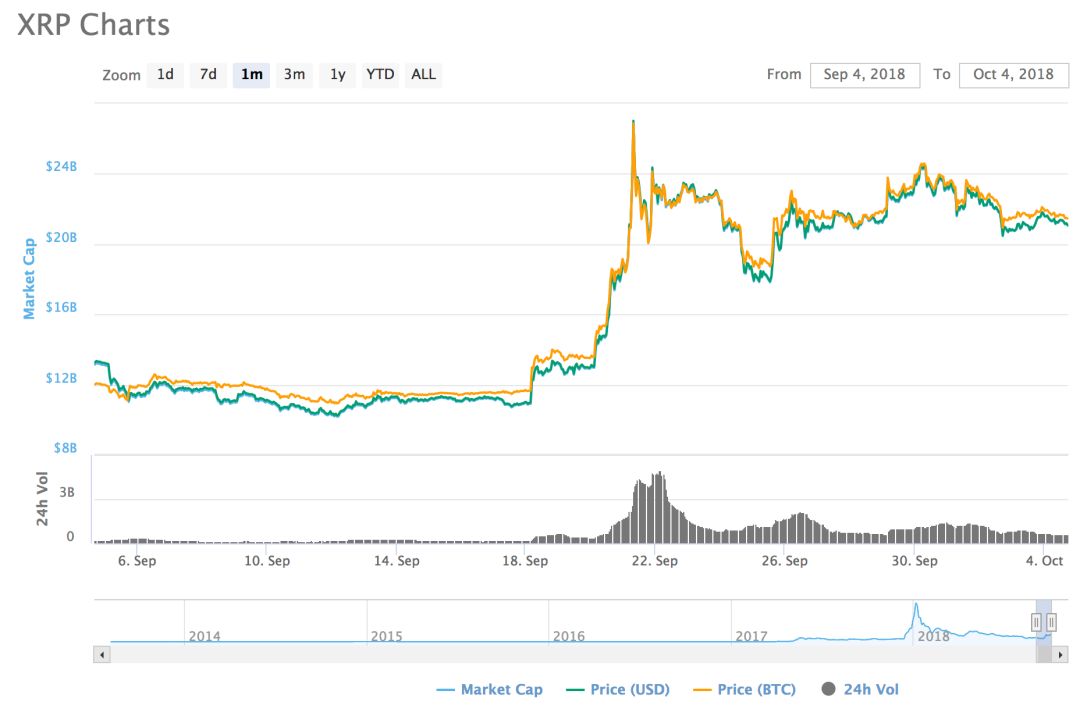Click the $8B axis value
Image resolution: width=1080 pixels, height=712 pixels.
65,448
